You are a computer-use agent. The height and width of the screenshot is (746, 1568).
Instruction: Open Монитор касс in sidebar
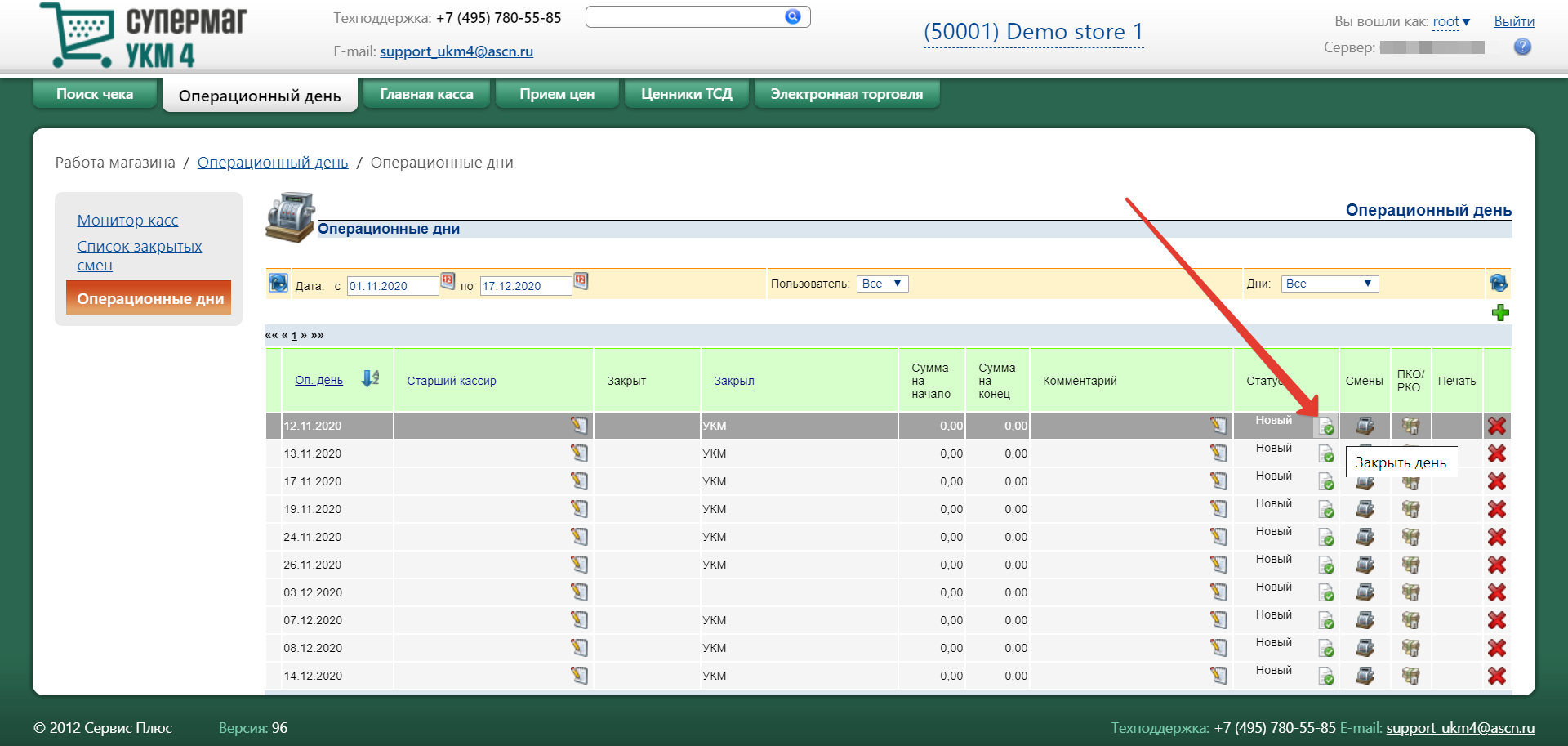127,220
